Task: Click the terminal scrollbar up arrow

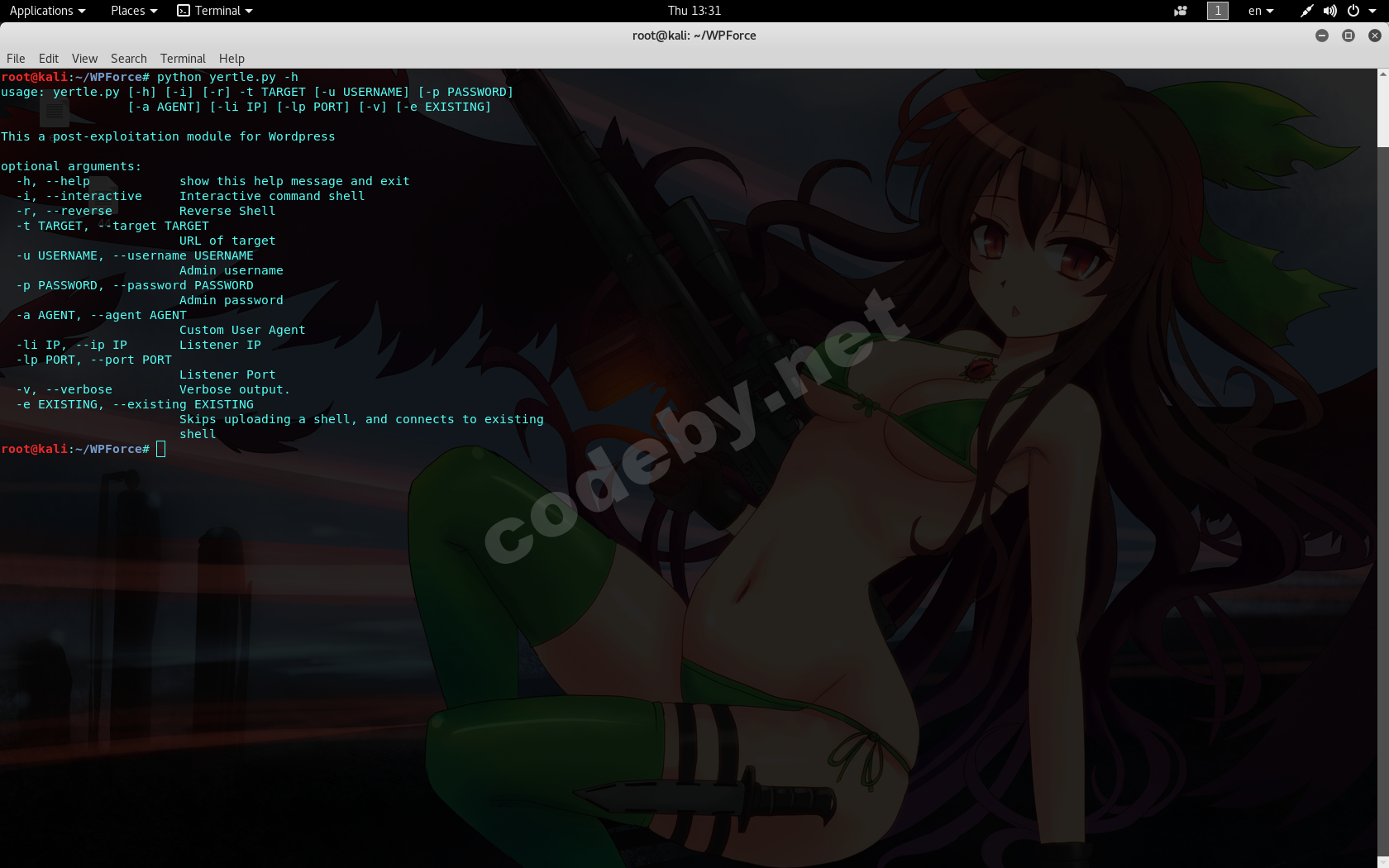Action: pos(1382,74)
